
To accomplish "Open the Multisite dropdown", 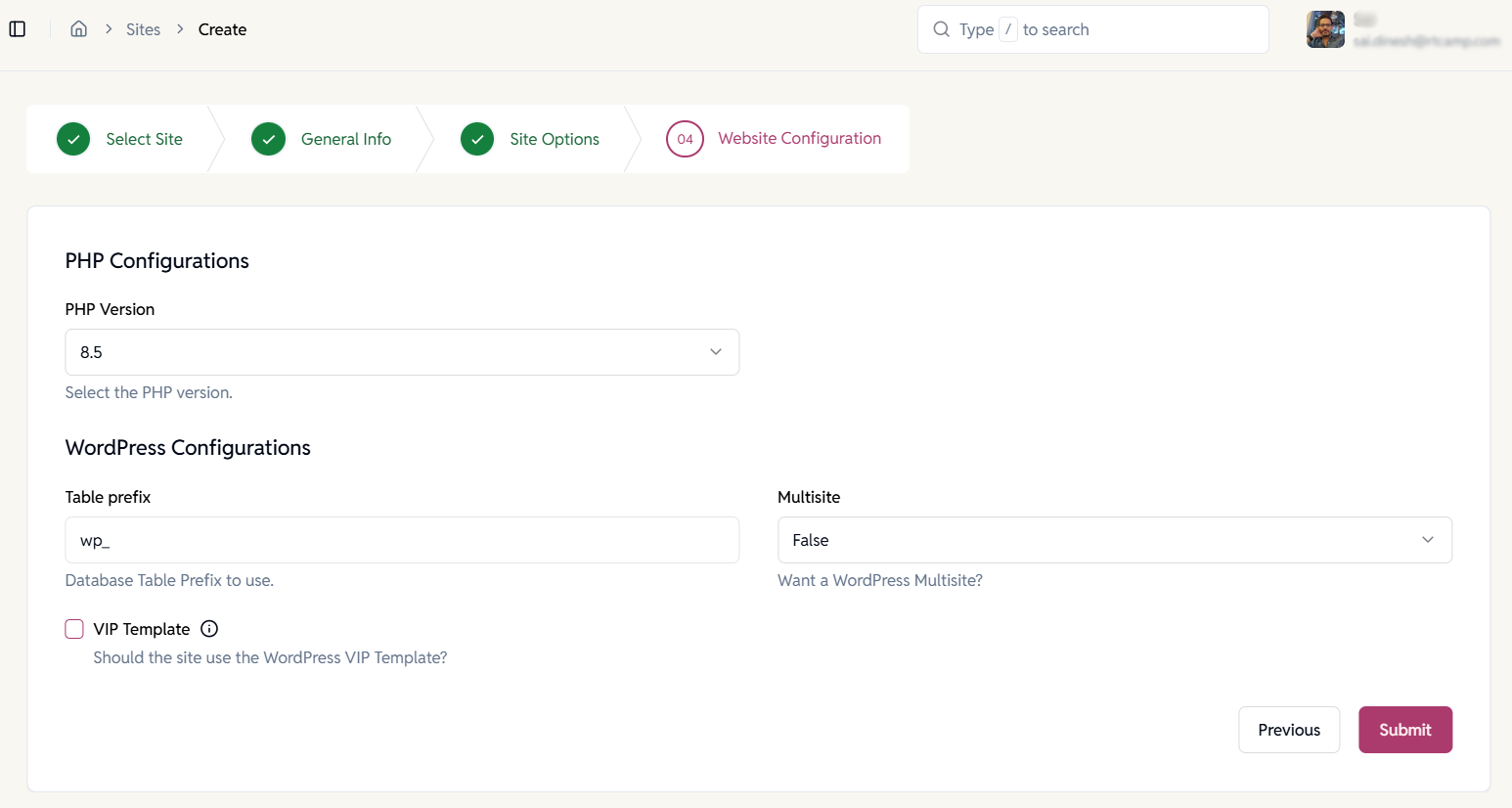I will coord(1114,539).
